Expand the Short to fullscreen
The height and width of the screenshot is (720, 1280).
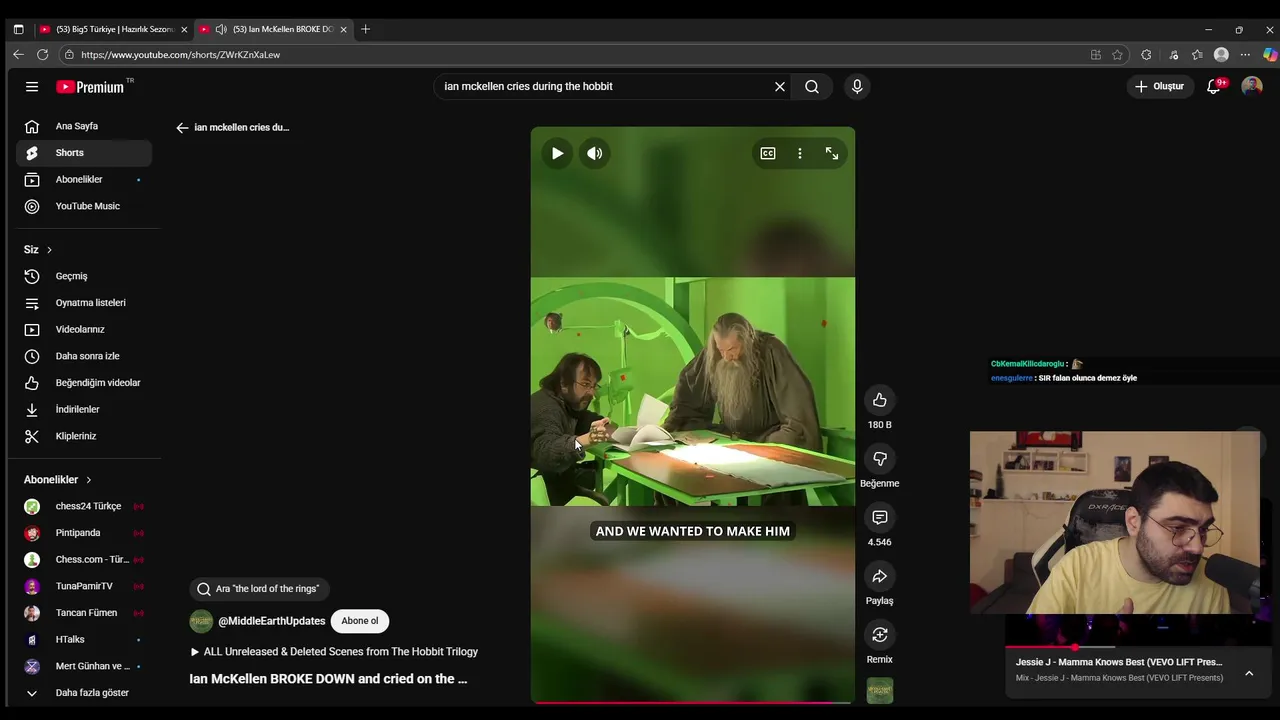pos(832,153)
